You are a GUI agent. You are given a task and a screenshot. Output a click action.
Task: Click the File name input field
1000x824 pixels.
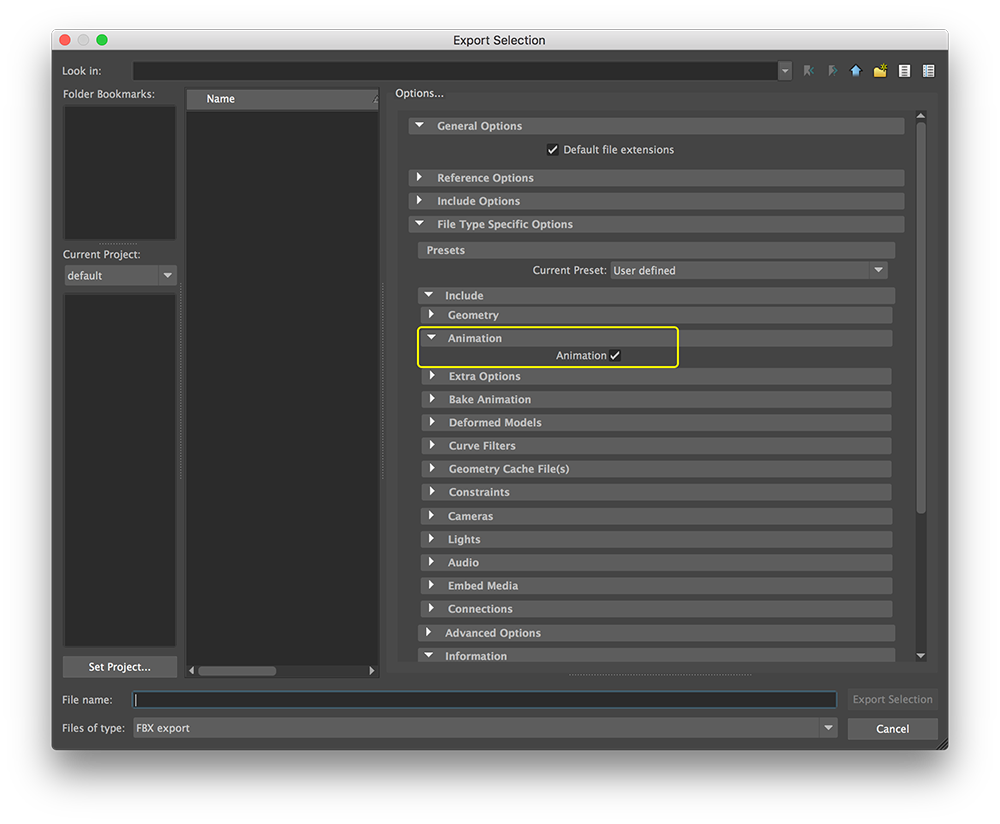485,700
